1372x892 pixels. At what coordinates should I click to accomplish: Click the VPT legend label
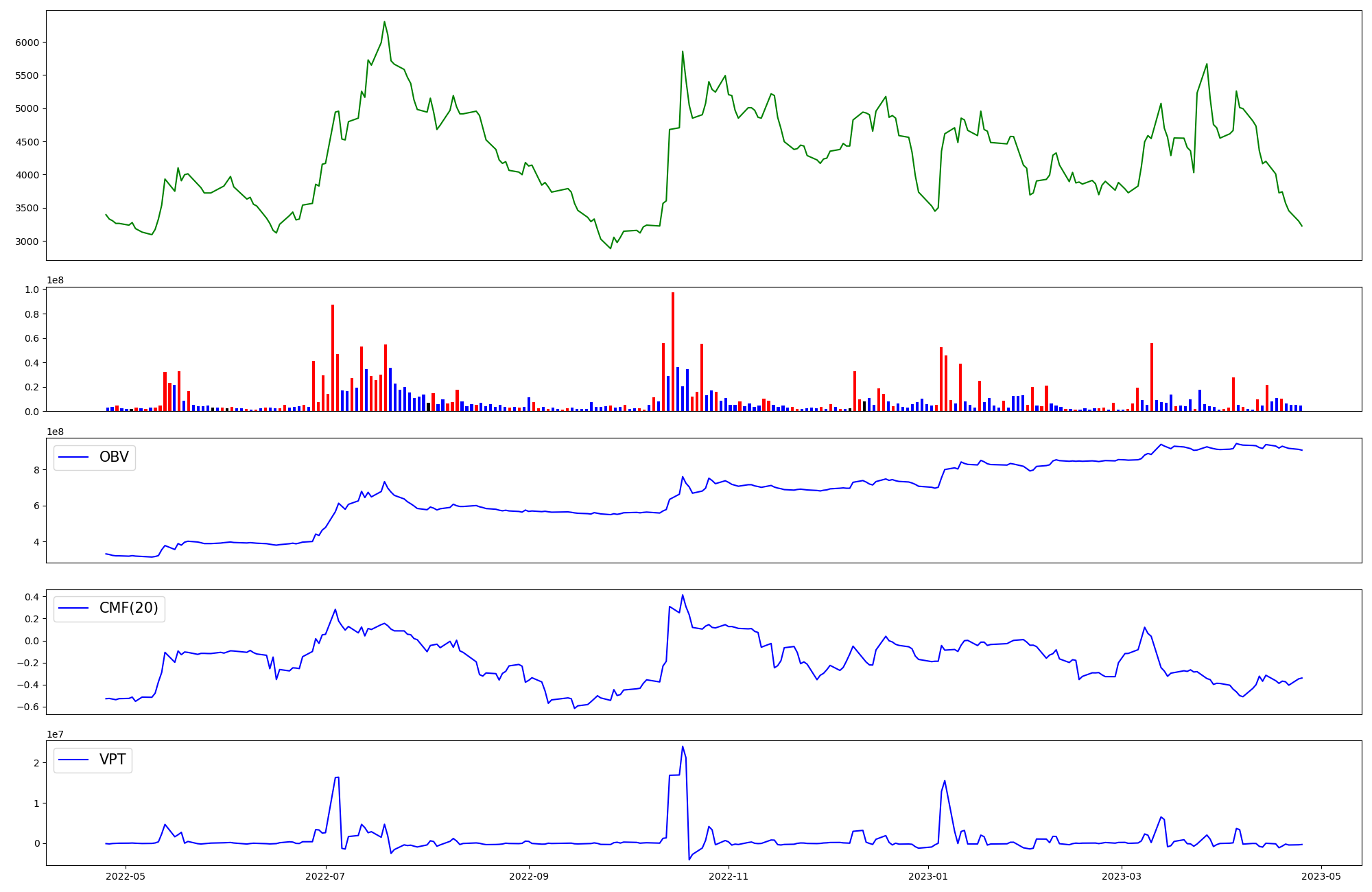113,760
